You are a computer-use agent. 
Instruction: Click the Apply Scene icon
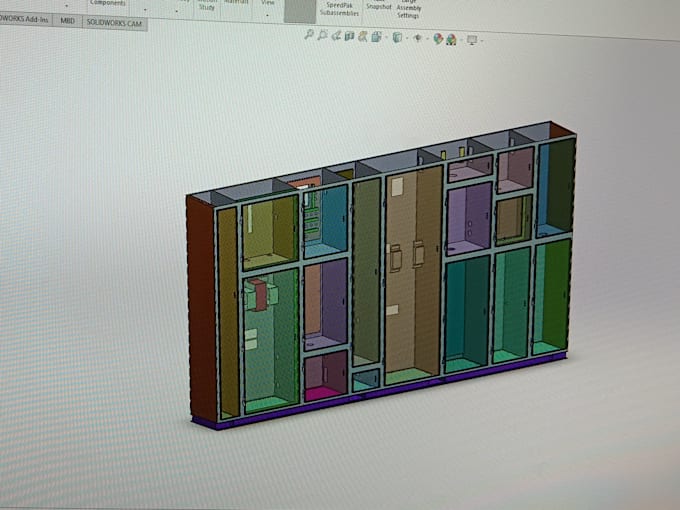coord(451,40)
